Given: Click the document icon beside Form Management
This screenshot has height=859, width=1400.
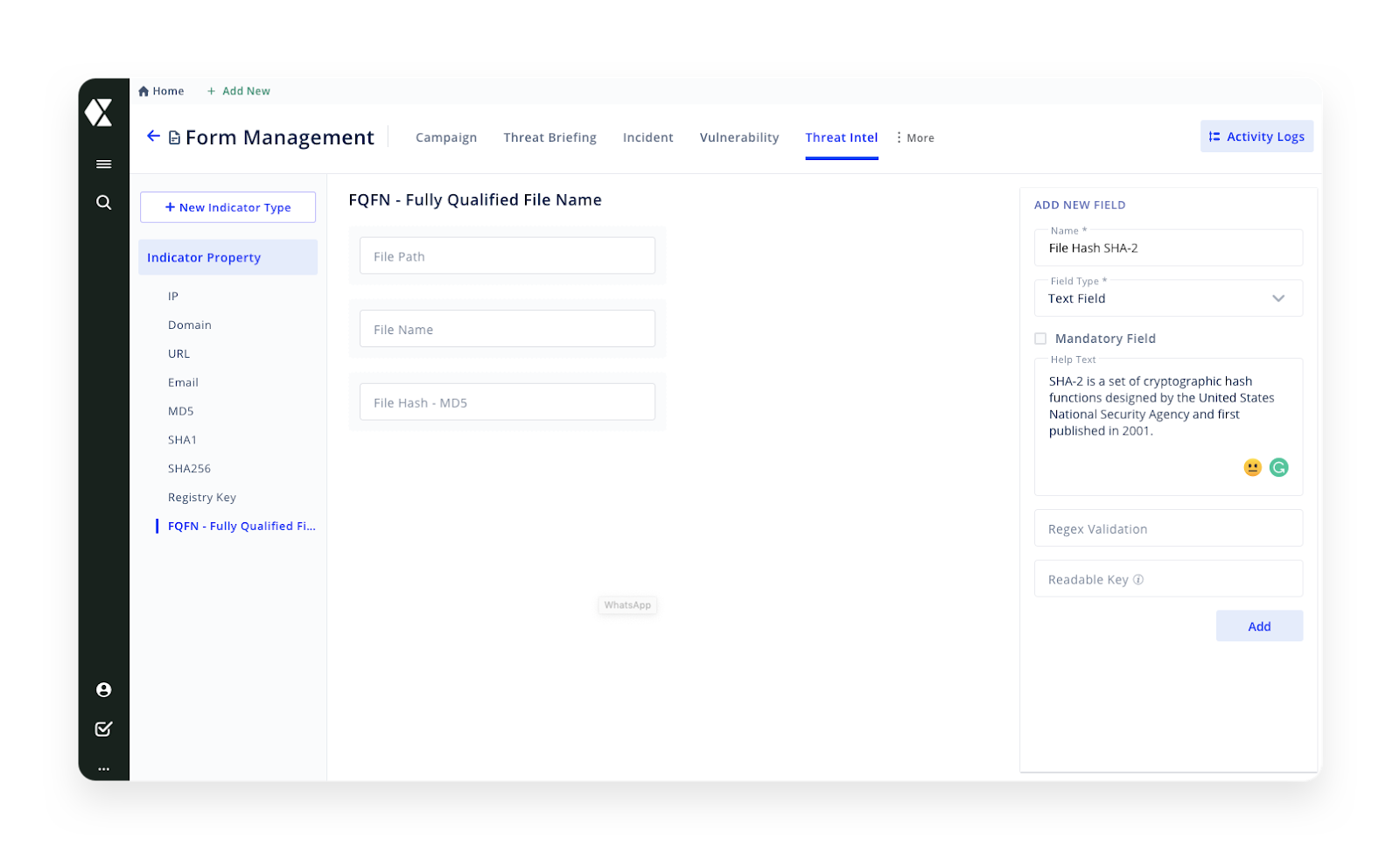Looking at the screenshot, I should (x=174, y=137).
